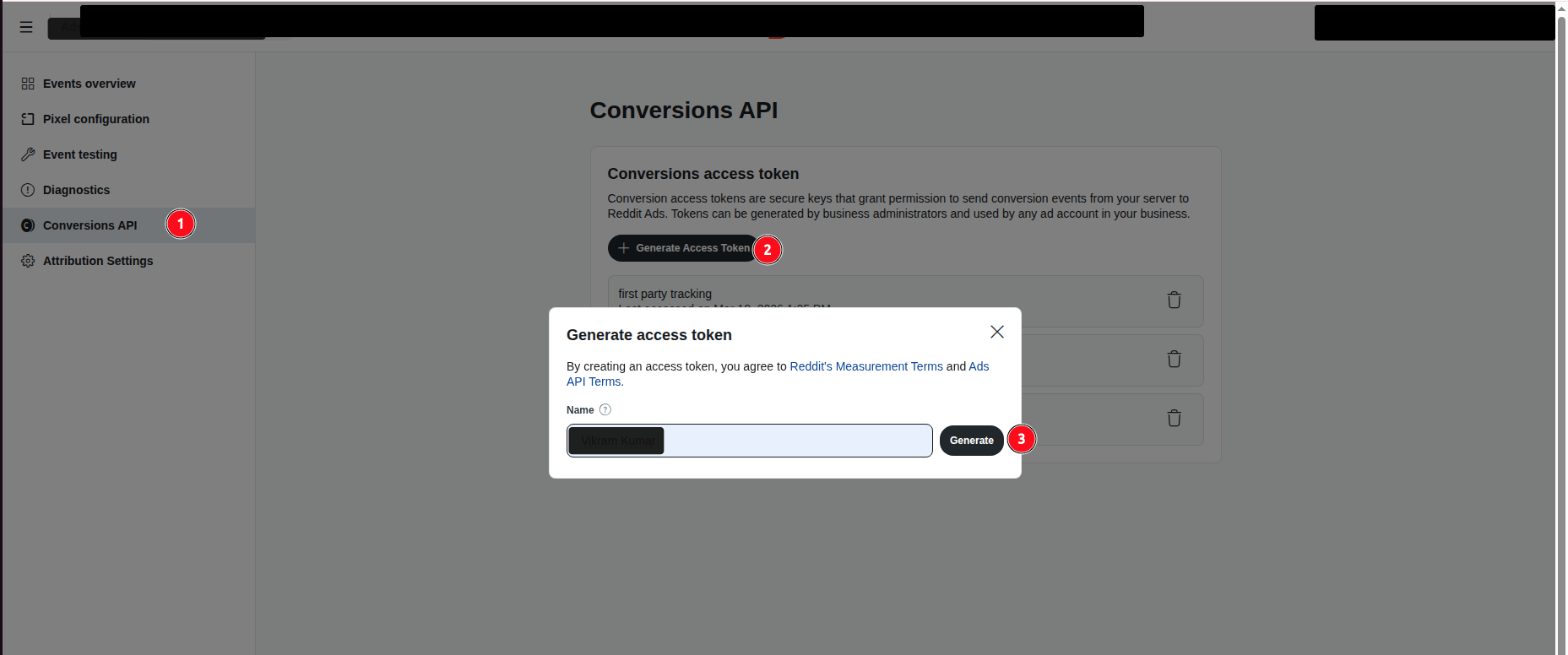Viewport: 1568px width, 655px height.
Task: Click the Name help tooltip icon
Action: [x=605, y=409]
